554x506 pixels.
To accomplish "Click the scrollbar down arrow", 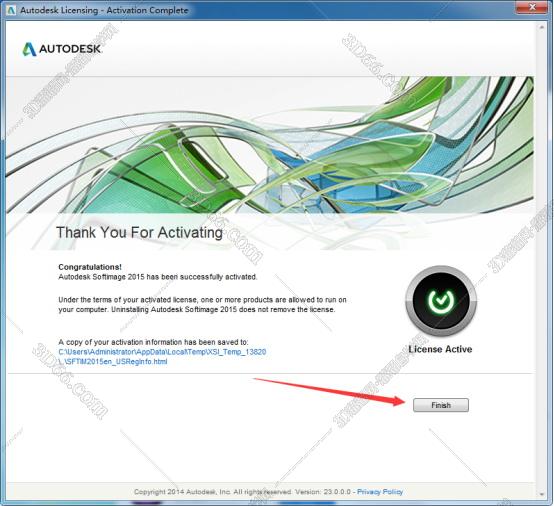I will pyautogui.click(x=542, y=494).
